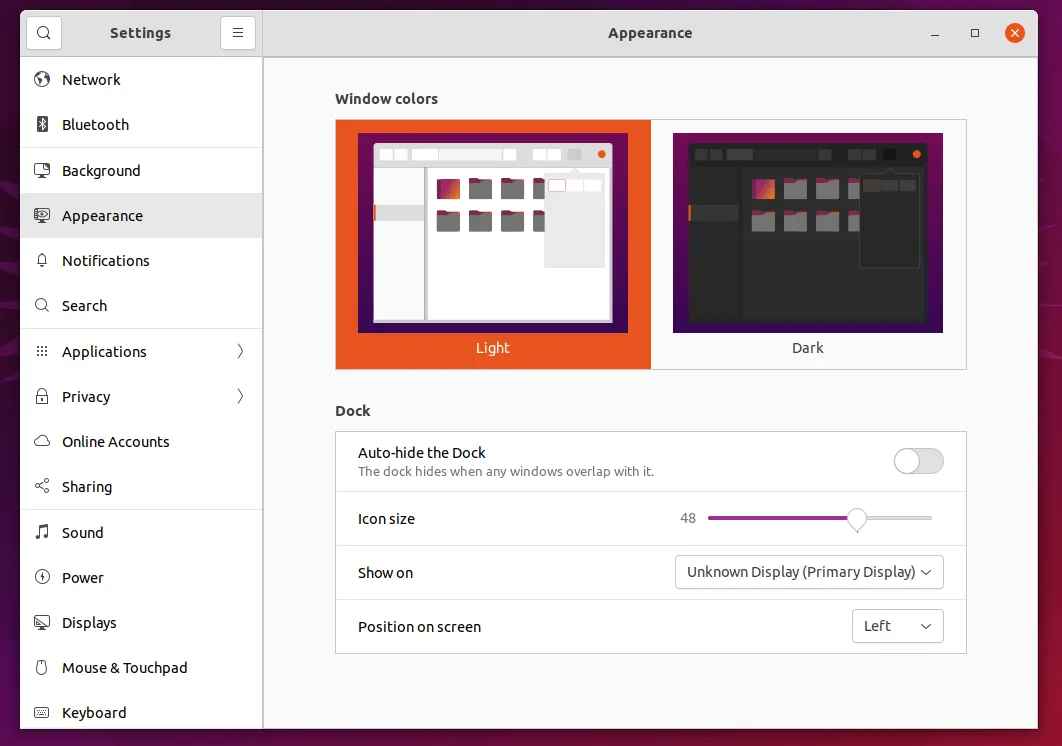This screenshot has width=1062, height=746.
Task: Click the Network globe icon in sidebar
Action: (x=42, y=80)
